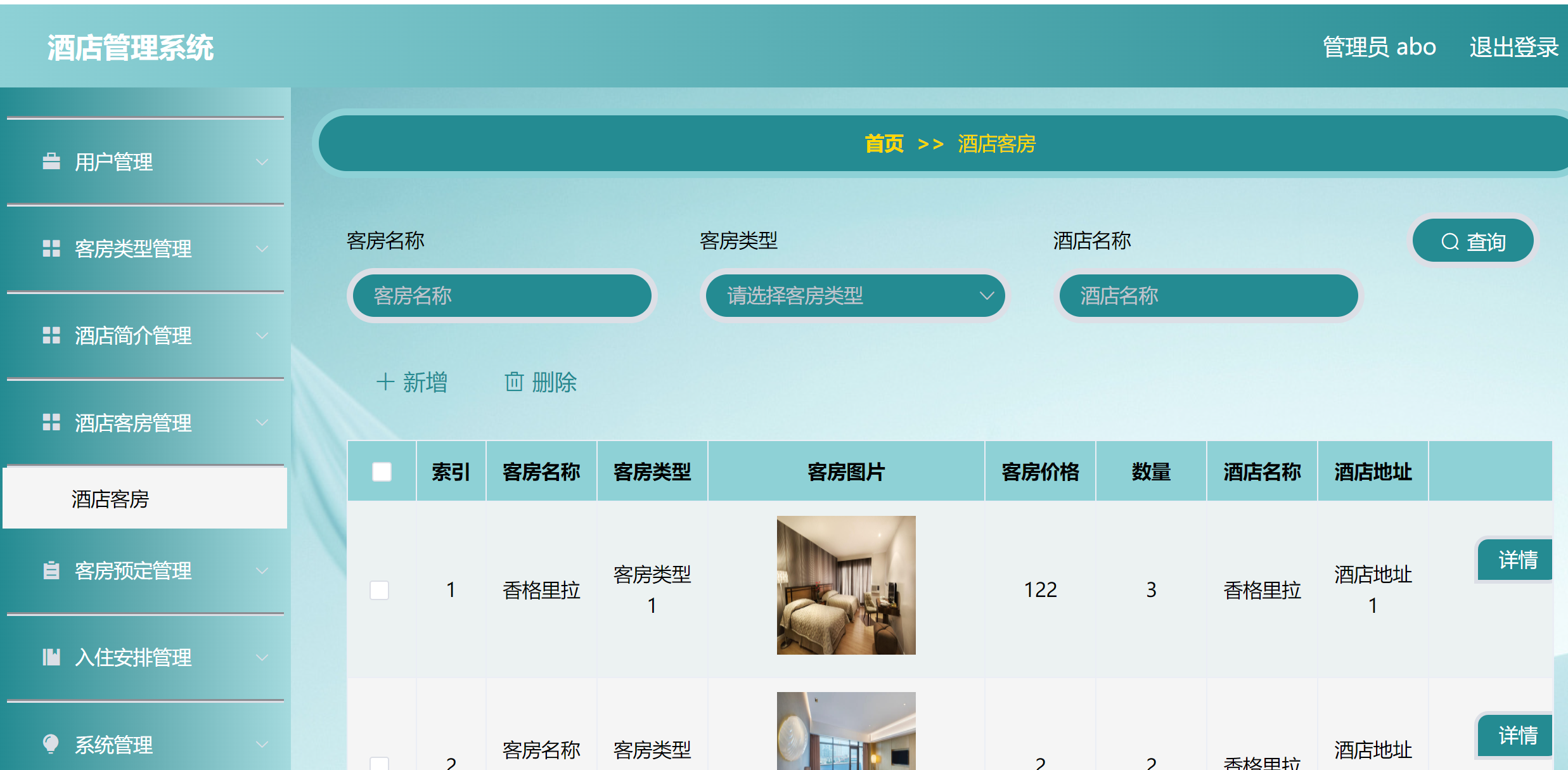The image size is (1568, 770).
Task: Open the 请选择客房类型 dropdown
Action: [x=854, y=295]
